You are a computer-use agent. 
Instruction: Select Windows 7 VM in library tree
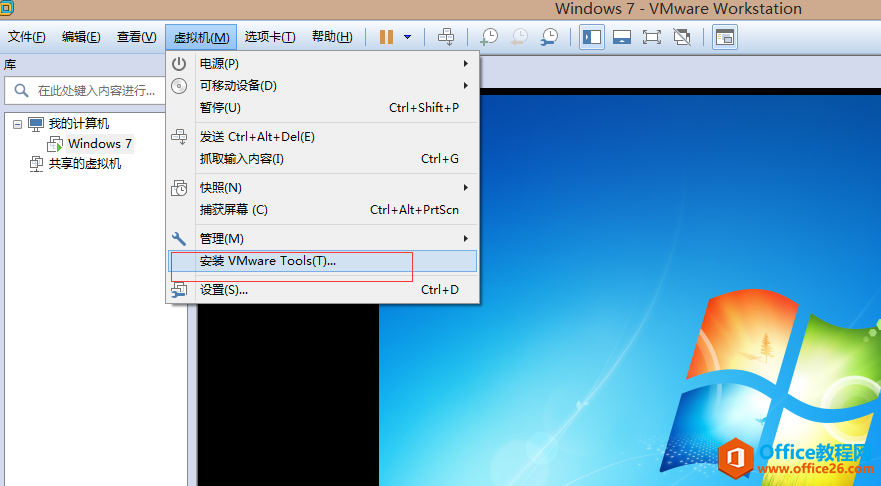(99, 144)
